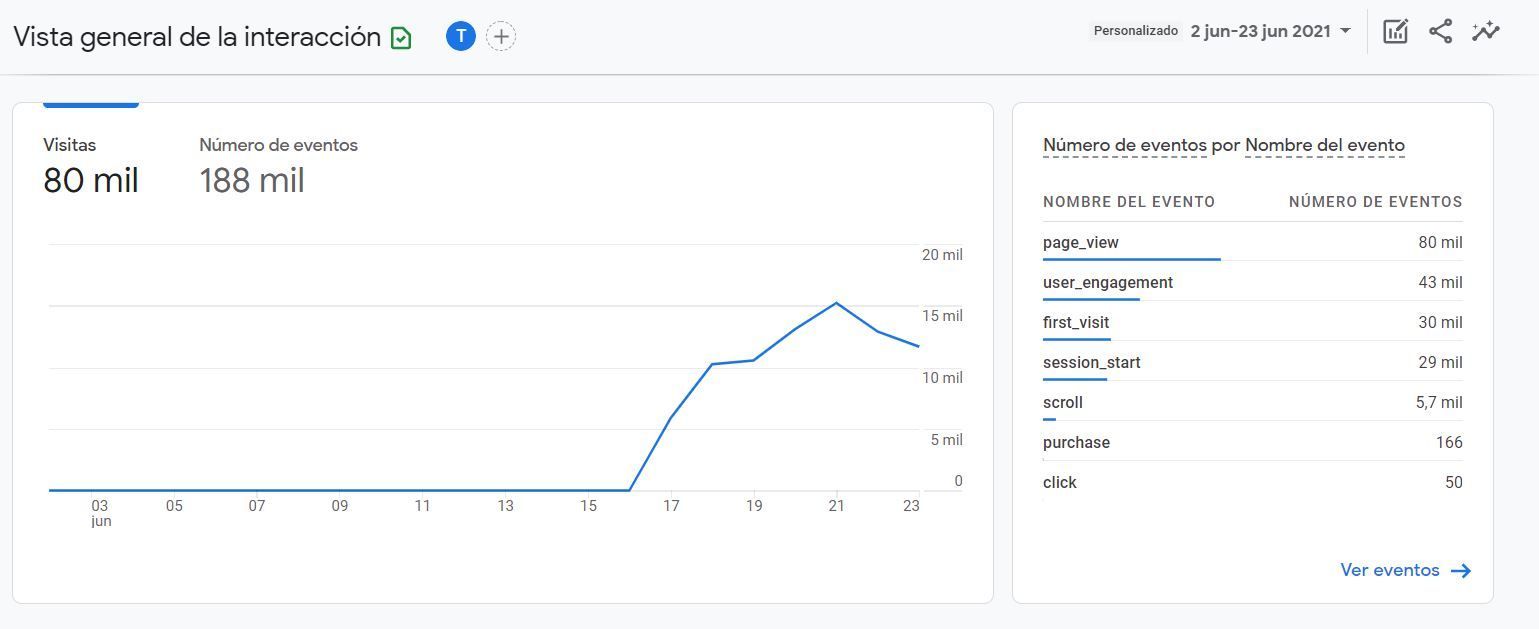Expand the Número de eventos metric selector
1539x629 pixels.
1125,146
